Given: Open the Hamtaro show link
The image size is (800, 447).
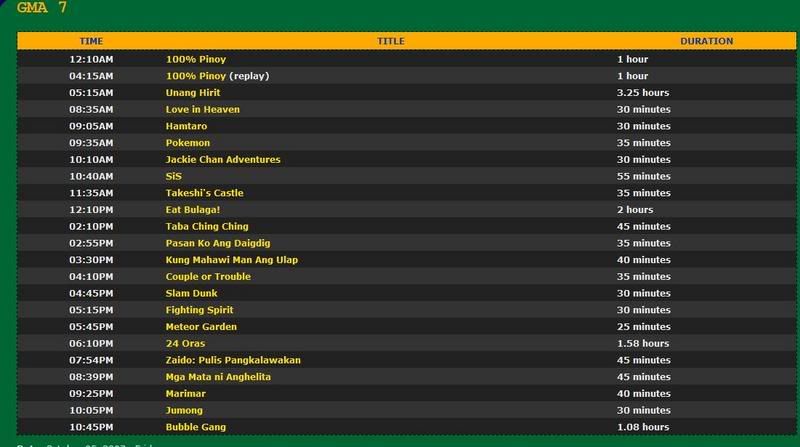Looking at the screenshot, I should (186, 126).
